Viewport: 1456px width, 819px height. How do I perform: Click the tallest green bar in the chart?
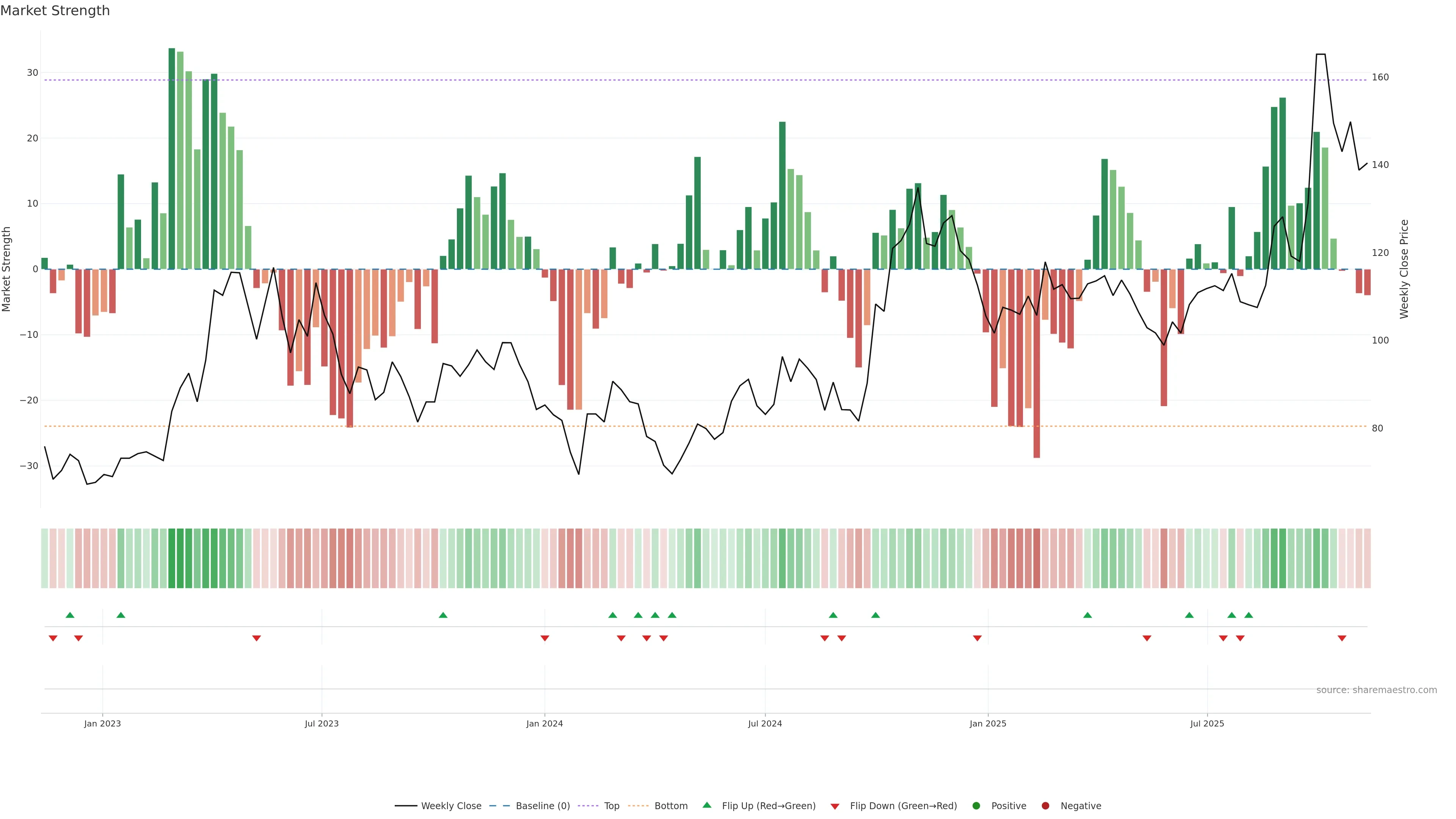click(x=172, y=158)
